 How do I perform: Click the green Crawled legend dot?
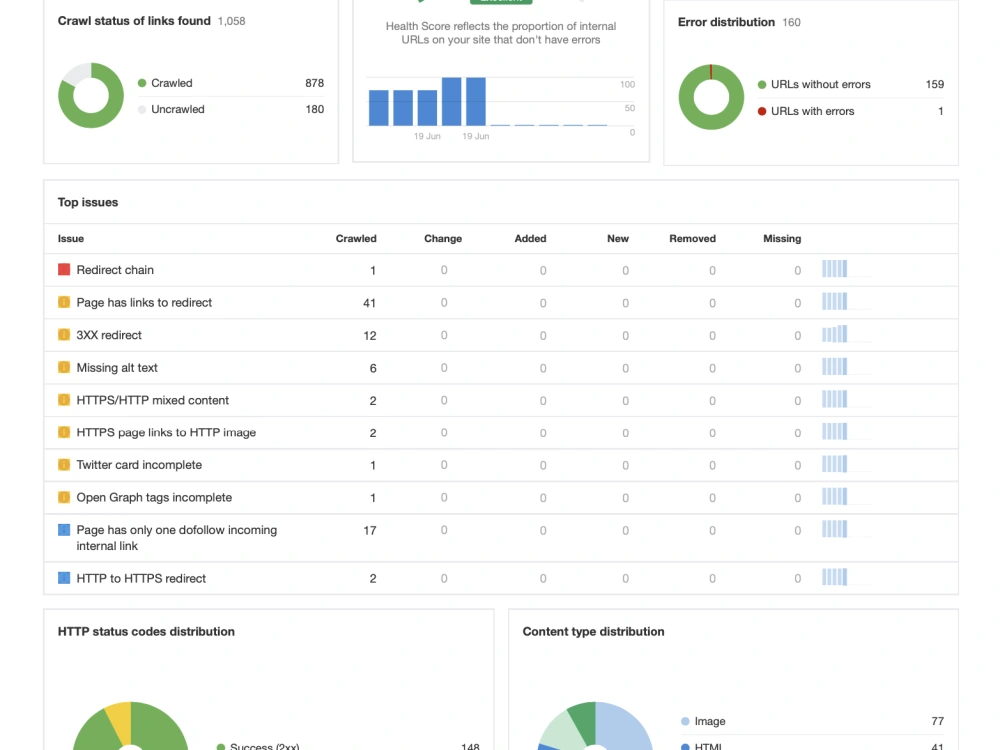[x=142, y=83]
